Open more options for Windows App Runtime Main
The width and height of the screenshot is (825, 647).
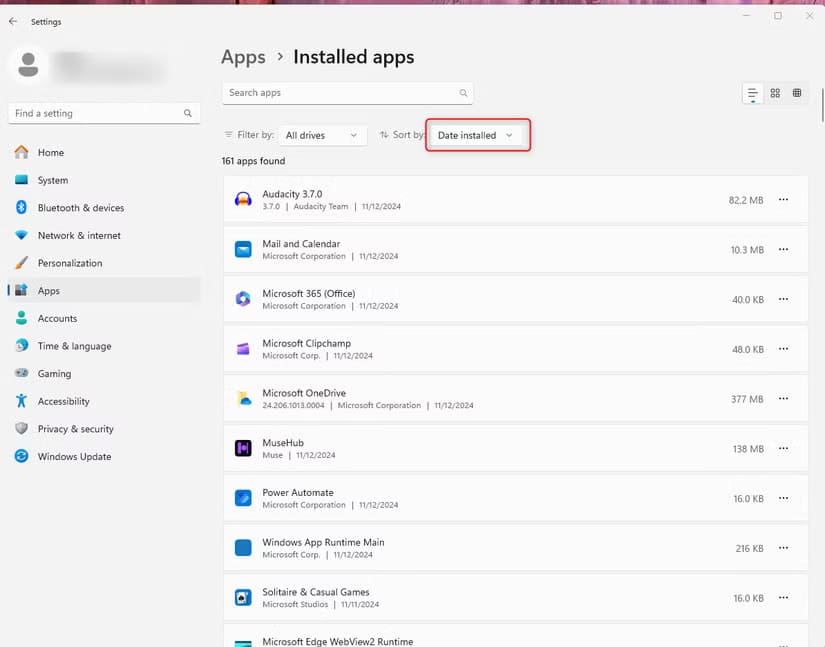(x=783, y=548)
